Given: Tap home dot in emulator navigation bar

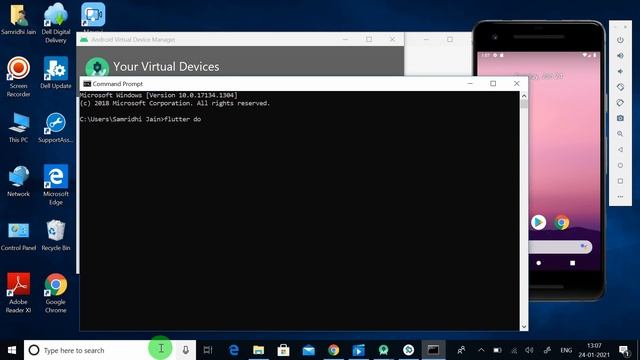Looking at the screenshot, I should pos(538,263).
